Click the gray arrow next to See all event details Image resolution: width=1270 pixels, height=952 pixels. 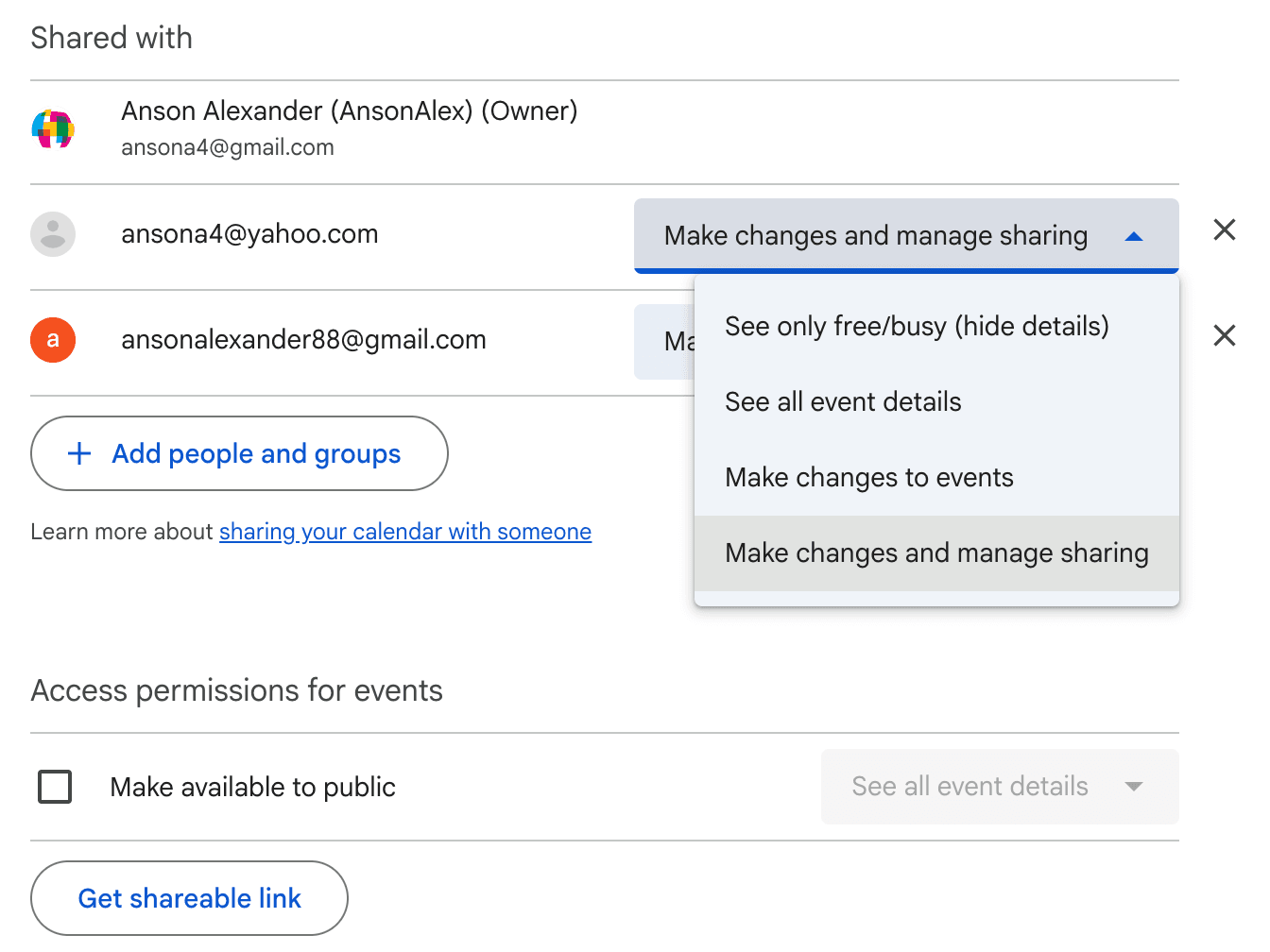[x=1134, y=787]
